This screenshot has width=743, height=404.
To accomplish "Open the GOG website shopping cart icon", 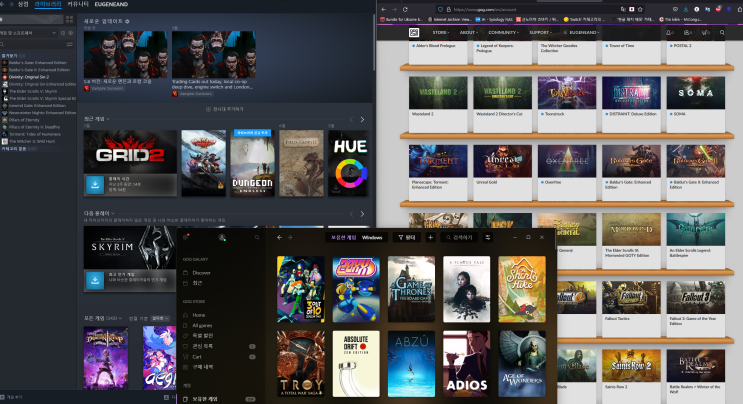I will click(706, 33).
